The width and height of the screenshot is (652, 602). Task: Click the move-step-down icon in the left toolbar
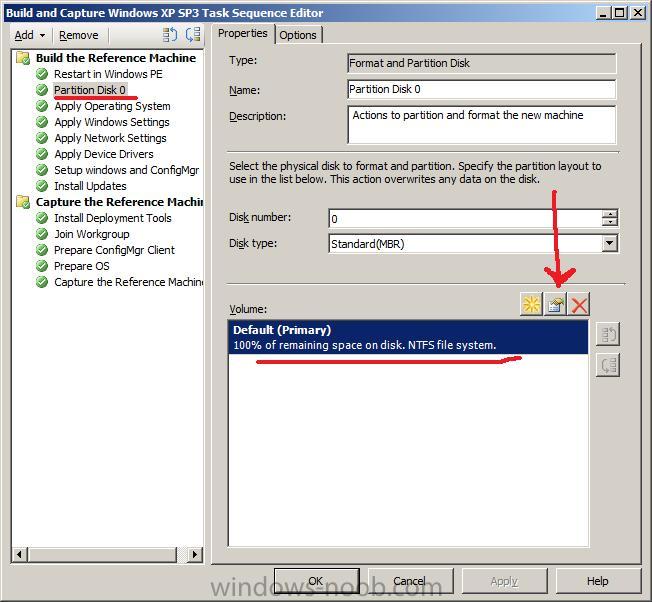pos(193,35)
